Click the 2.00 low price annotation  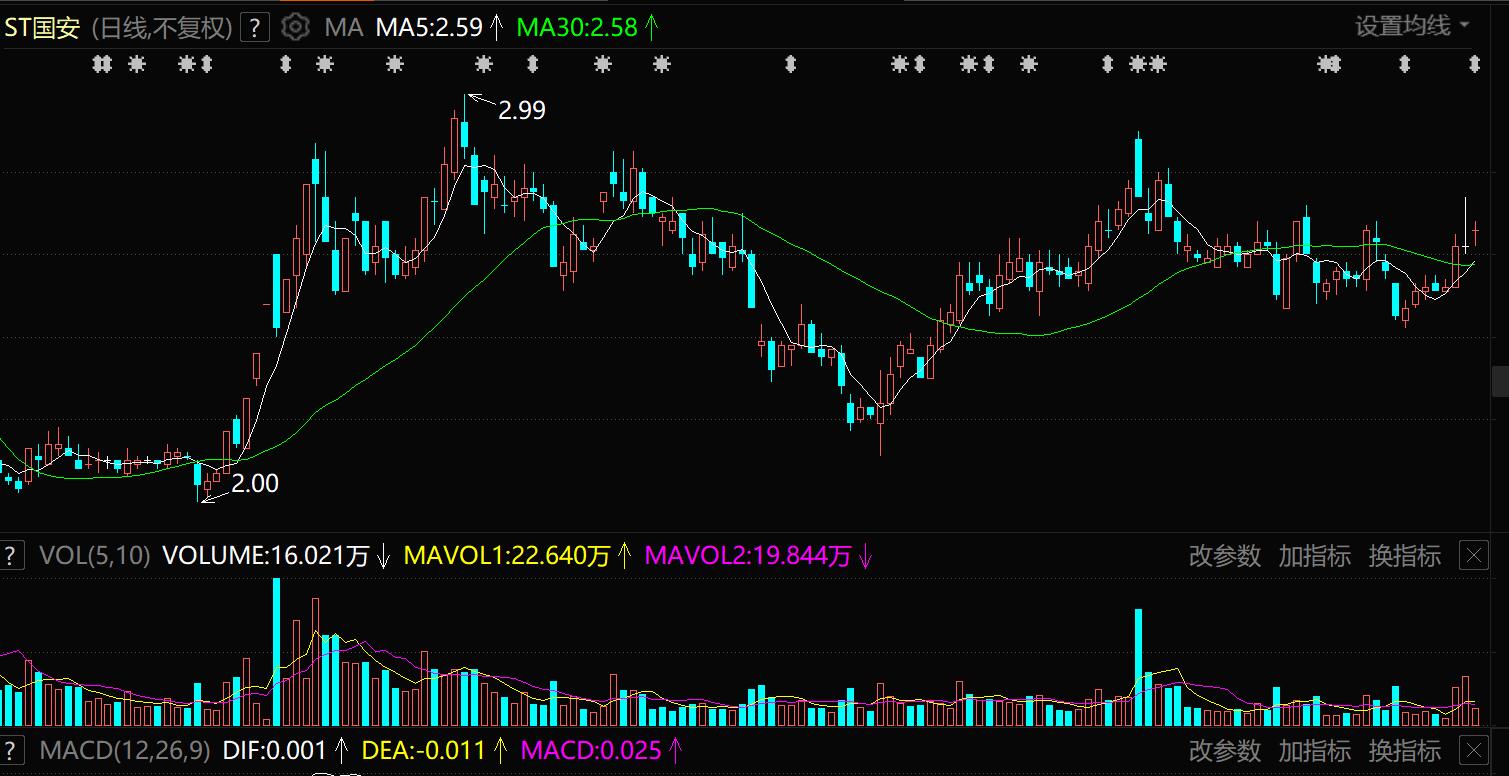(254, 484)
